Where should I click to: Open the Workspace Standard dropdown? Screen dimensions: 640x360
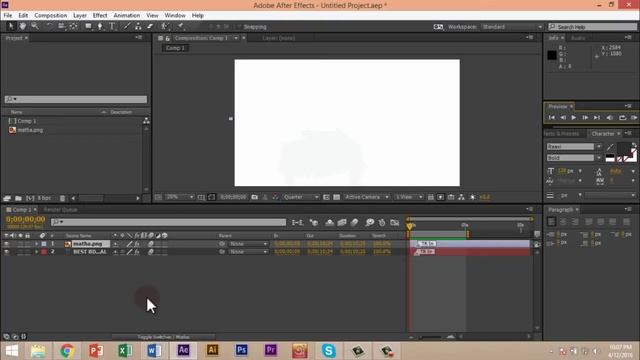pos(512,27)
